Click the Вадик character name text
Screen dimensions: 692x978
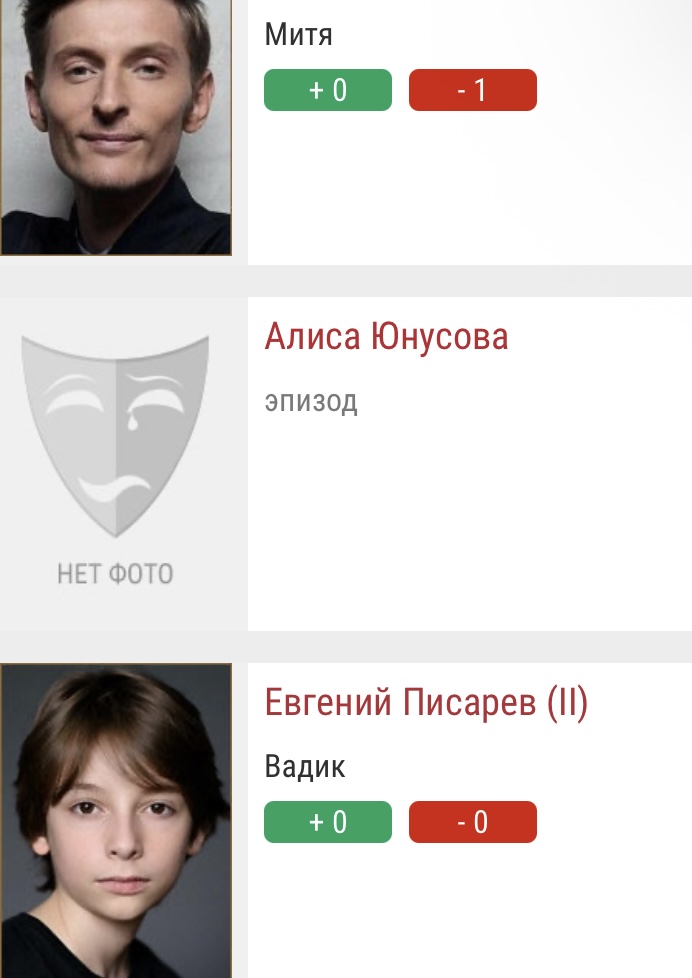coord(305,767)
